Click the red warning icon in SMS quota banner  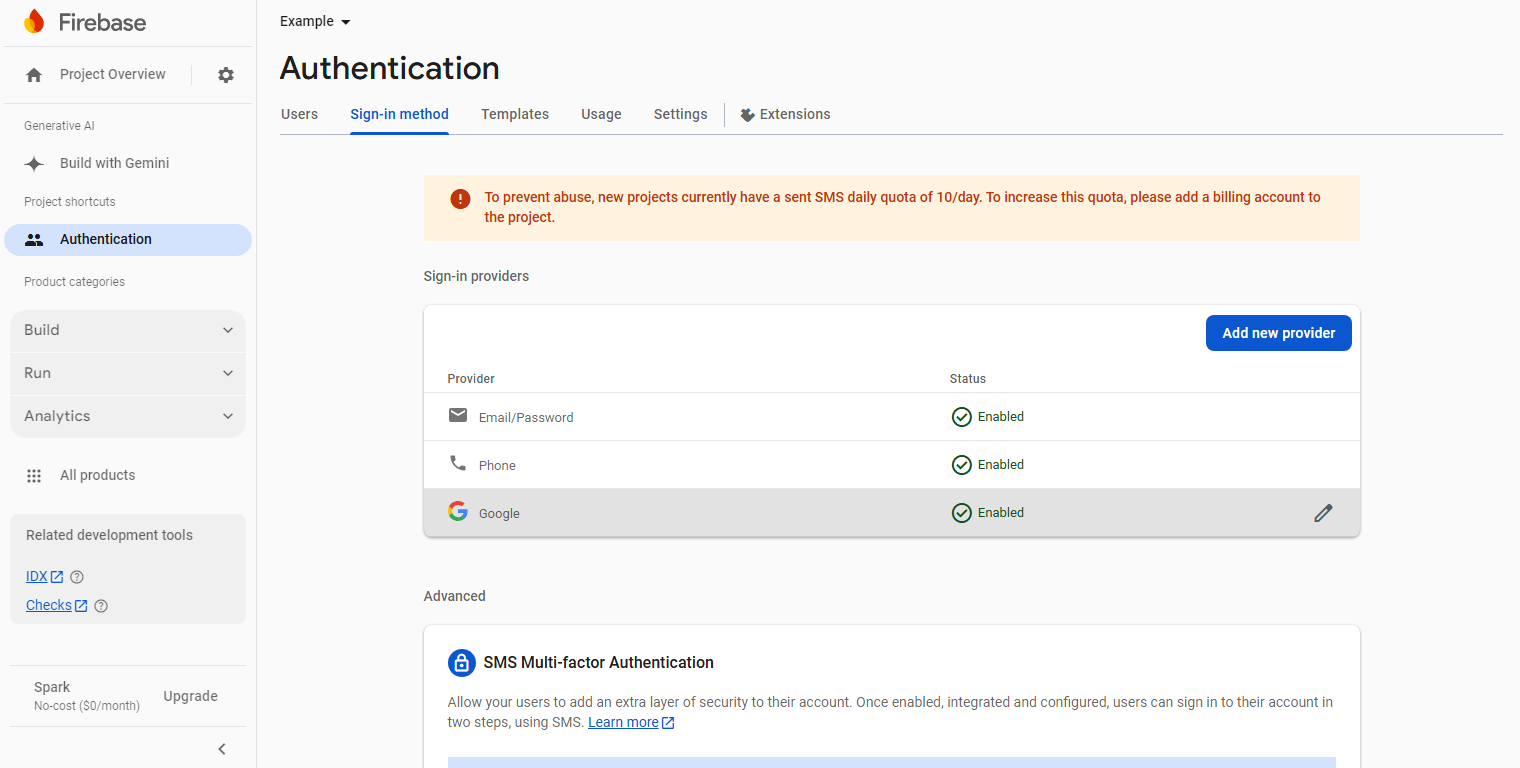pos(460,199)
